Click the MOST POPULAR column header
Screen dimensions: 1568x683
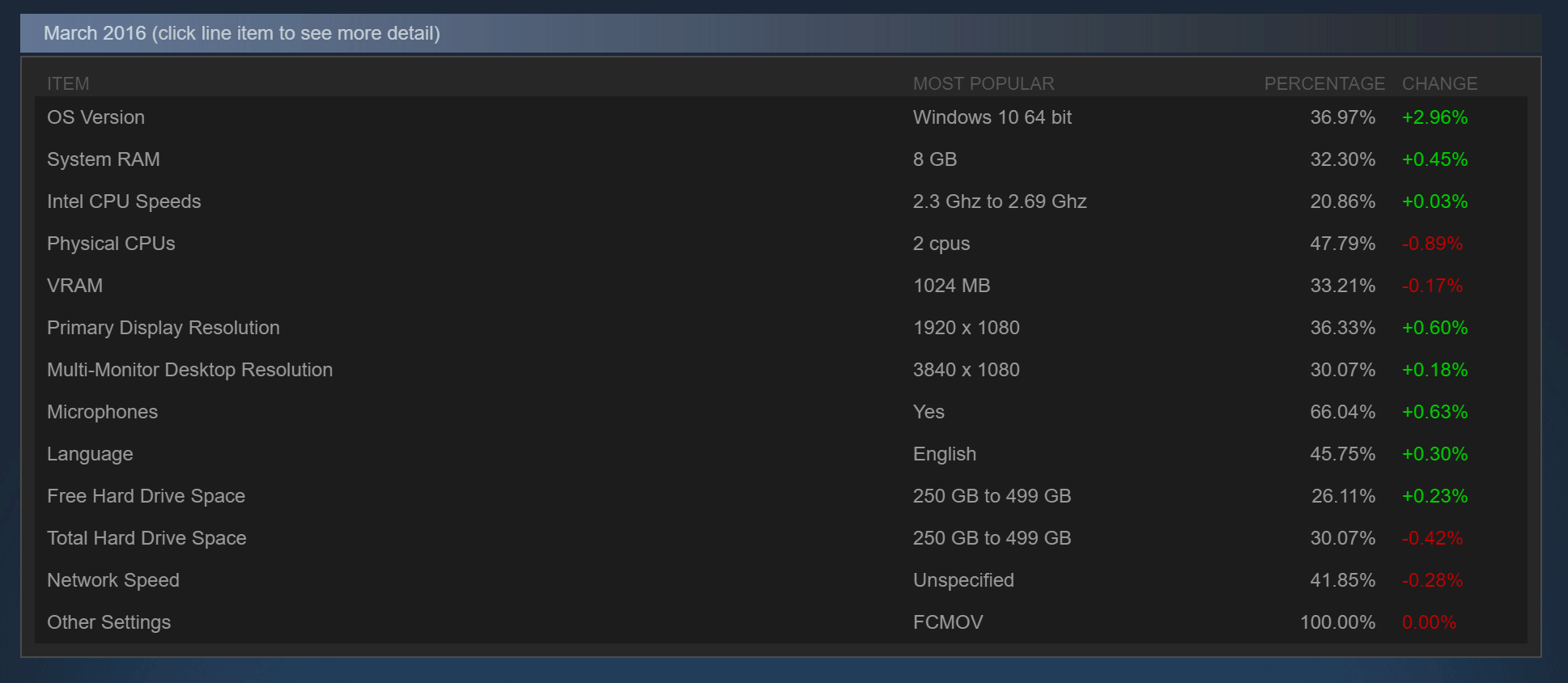tap(983, 83)
